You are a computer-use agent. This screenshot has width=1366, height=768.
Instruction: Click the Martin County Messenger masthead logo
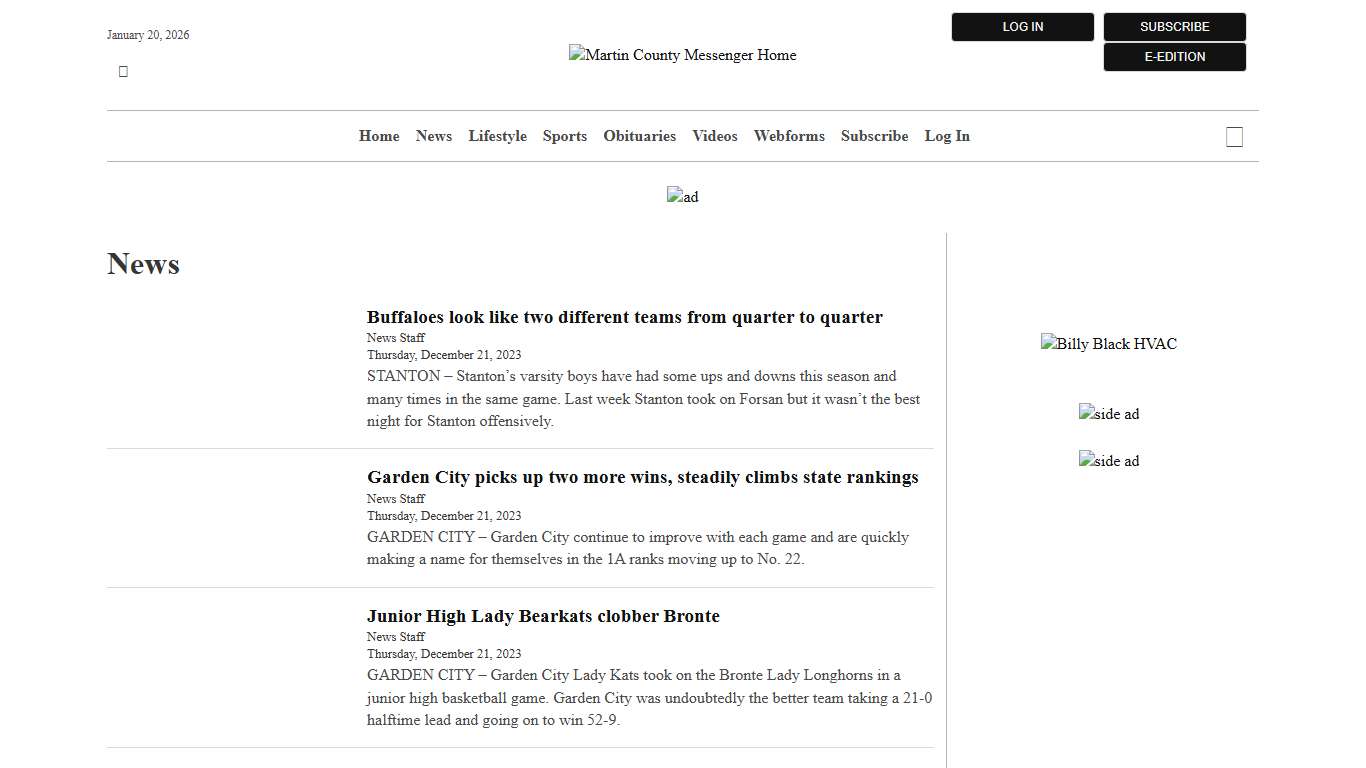point(682,55)
